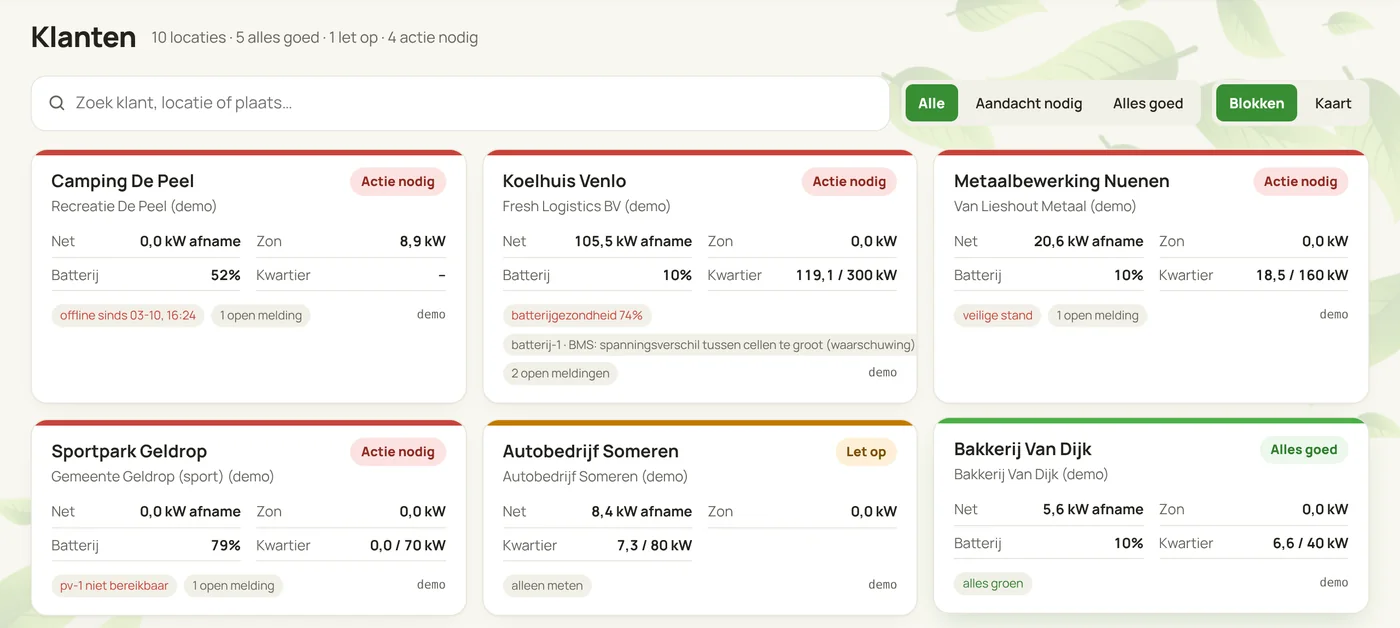Switch to Kaart view
The image size is (1400, 628).
click(x=1333, y=103)
